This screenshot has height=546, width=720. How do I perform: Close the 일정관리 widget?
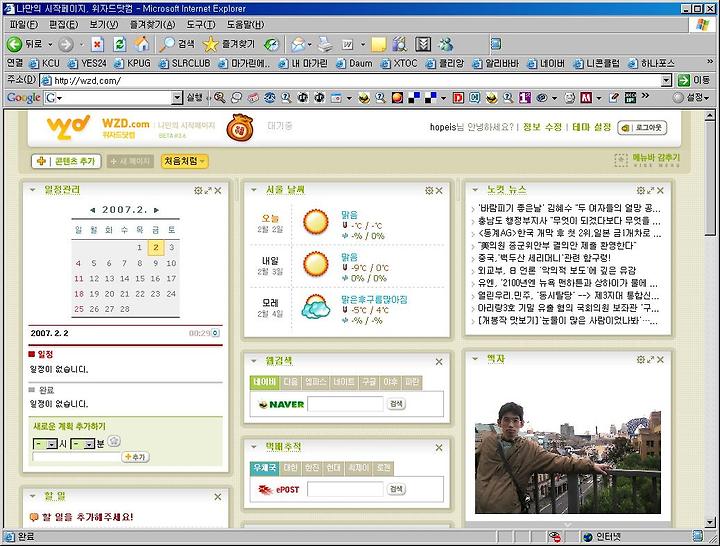point(218,191)
